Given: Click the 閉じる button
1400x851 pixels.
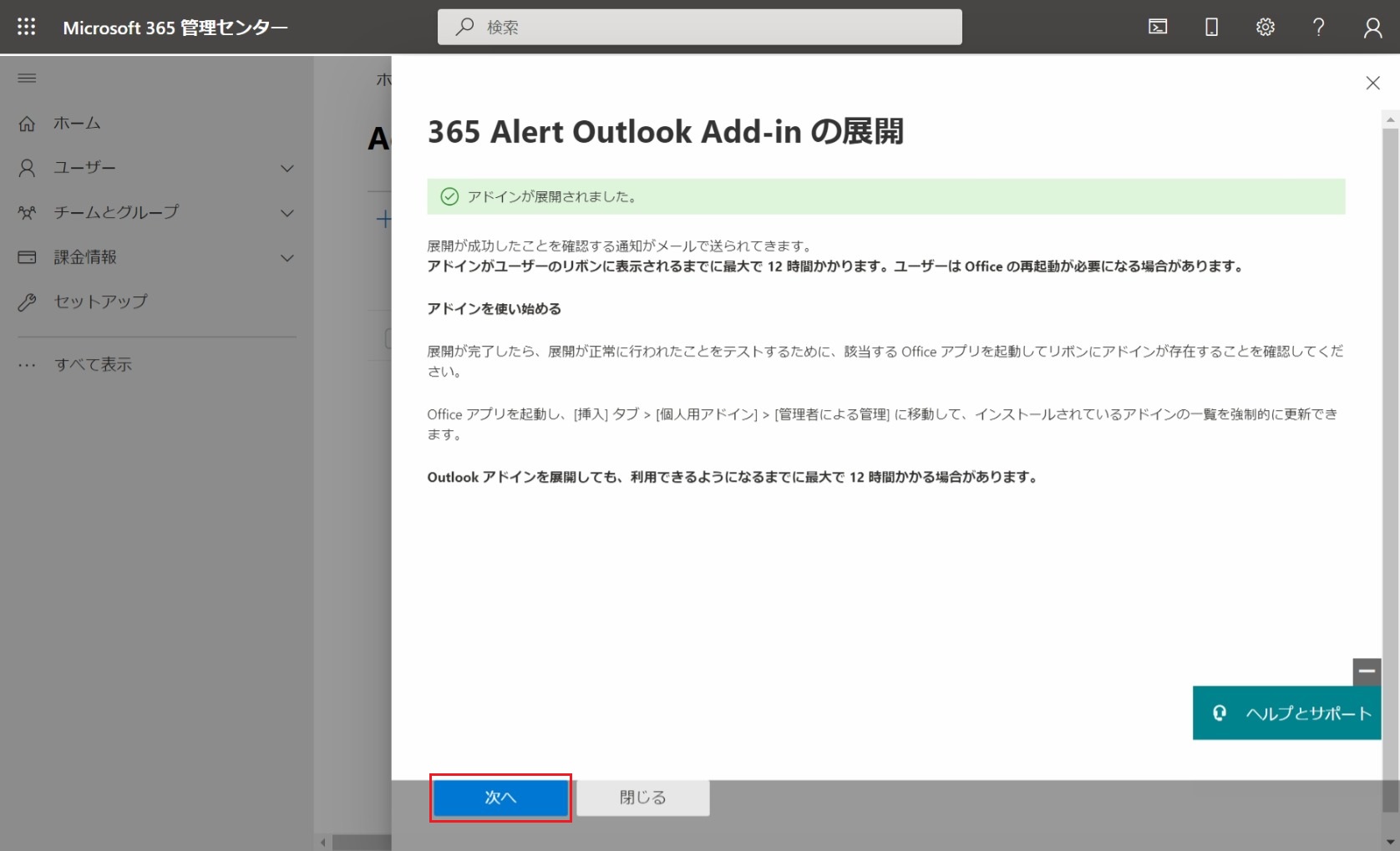Looking at the screenshot, I should (642, 798).
